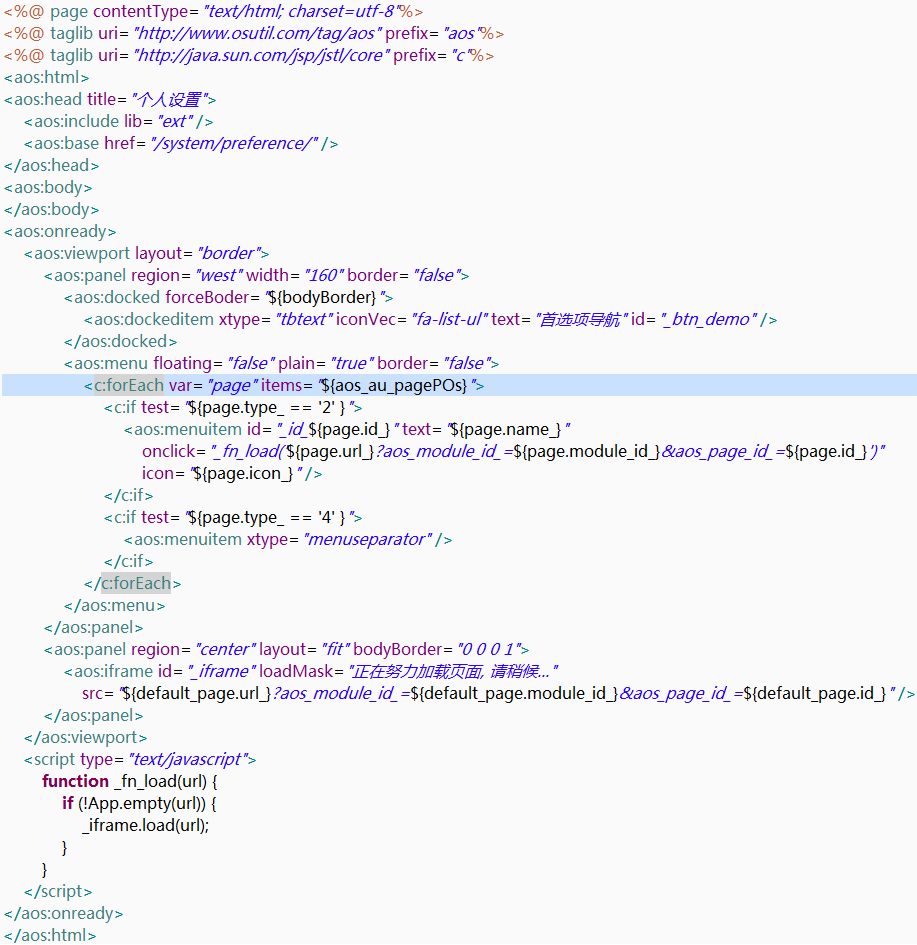Image resolution: width=917 pixels, height=945 pixels.
Task: Click the region "west" attribute value
Action: (x=219, y=275)
